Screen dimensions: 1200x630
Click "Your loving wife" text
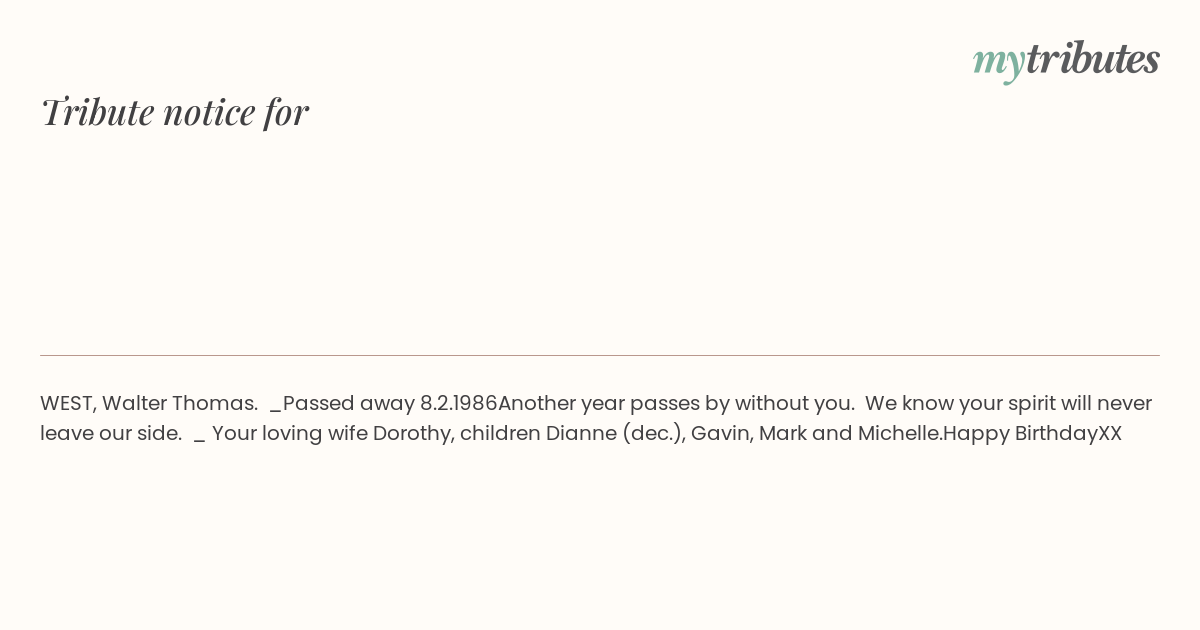pos(290,434)
